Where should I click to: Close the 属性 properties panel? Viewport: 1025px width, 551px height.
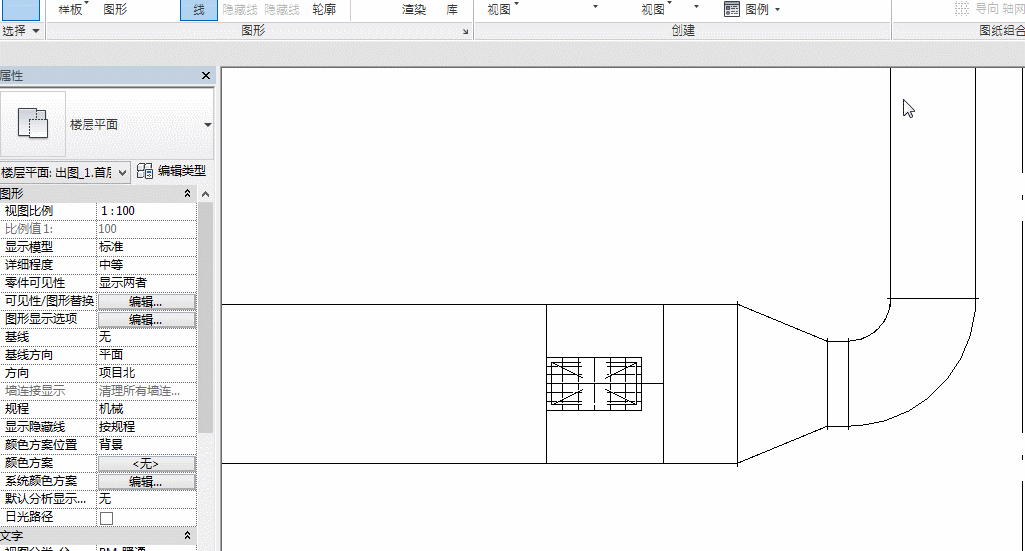pyautogui.click(x=206, y=76)
